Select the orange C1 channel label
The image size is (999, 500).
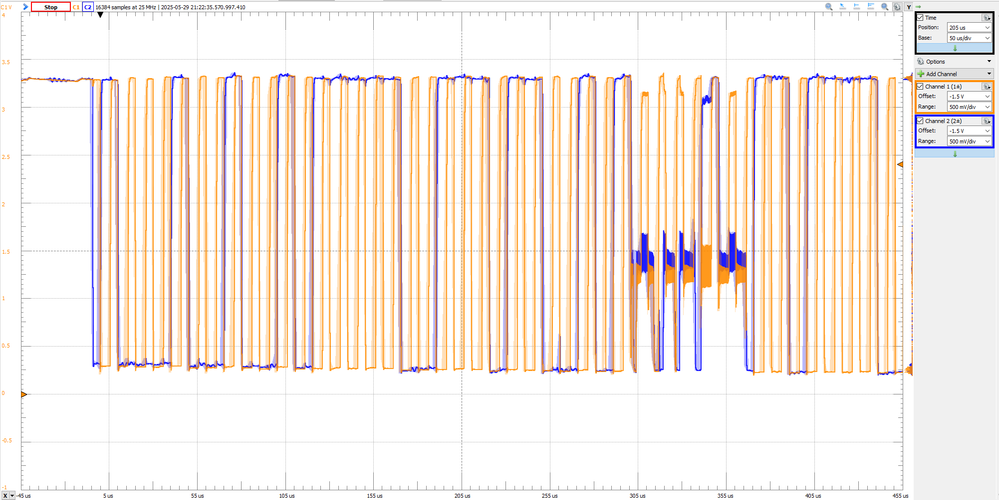pyautogui.click(x=76, y=7)
